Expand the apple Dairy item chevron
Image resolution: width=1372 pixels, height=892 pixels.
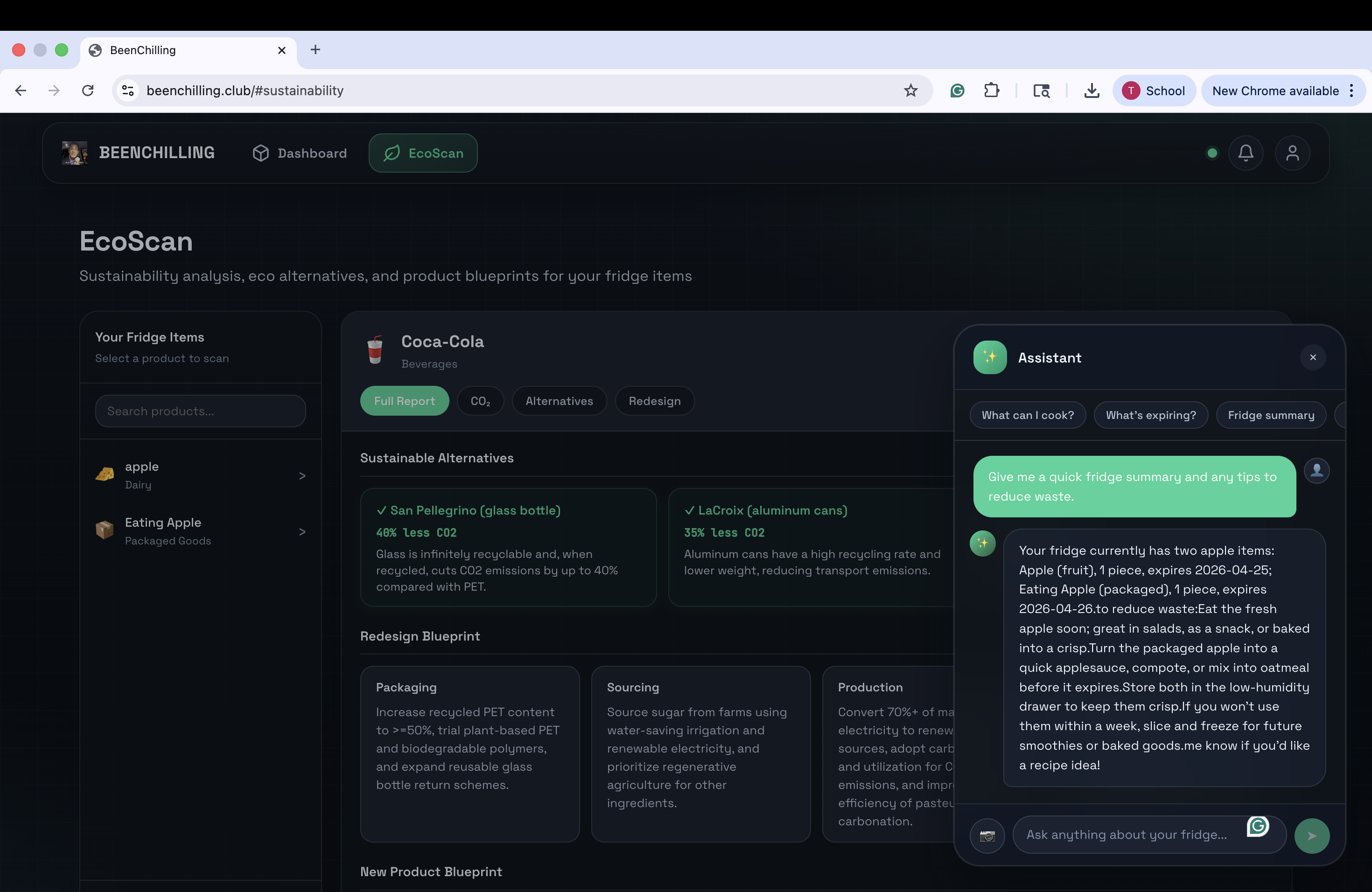coord(302,476)
